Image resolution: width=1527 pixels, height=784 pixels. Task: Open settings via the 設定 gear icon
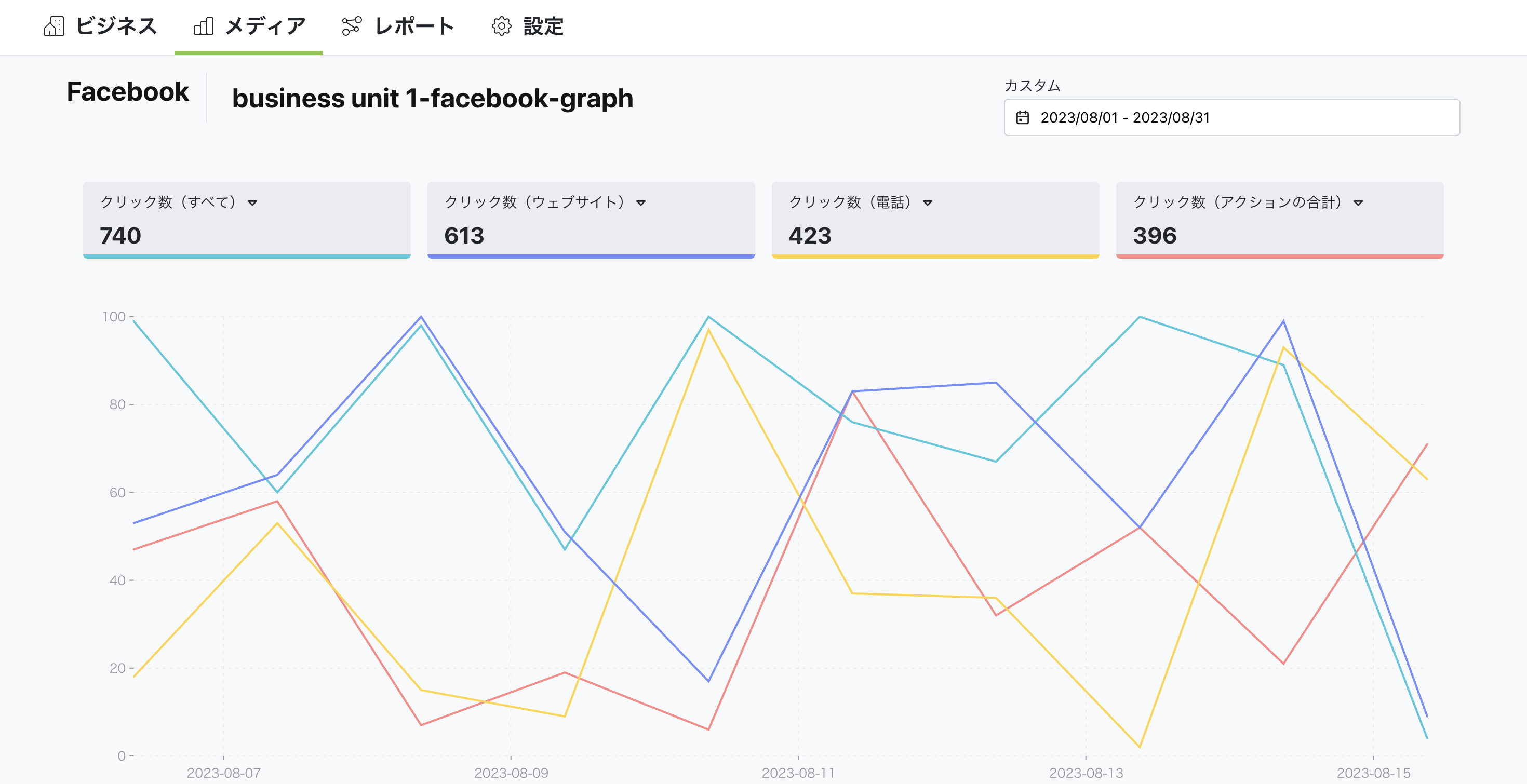[x=502, y=26]
